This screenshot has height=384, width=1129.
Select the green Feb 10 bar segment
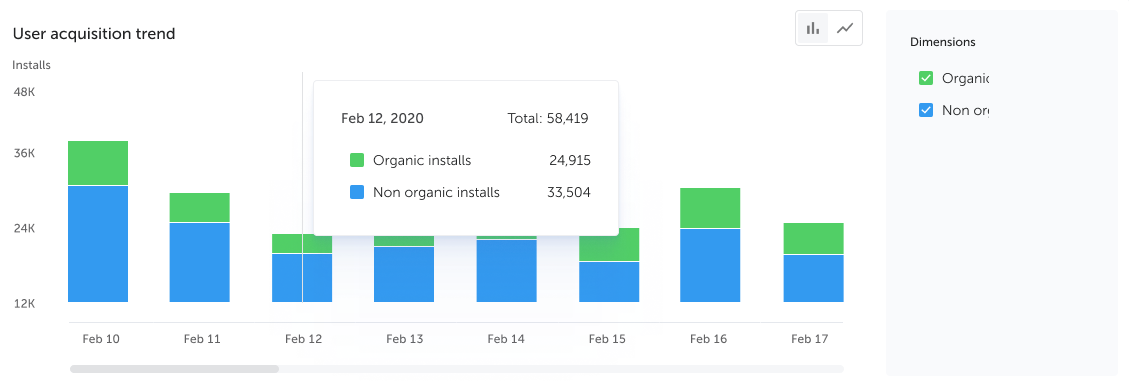(x=98, y=164)
